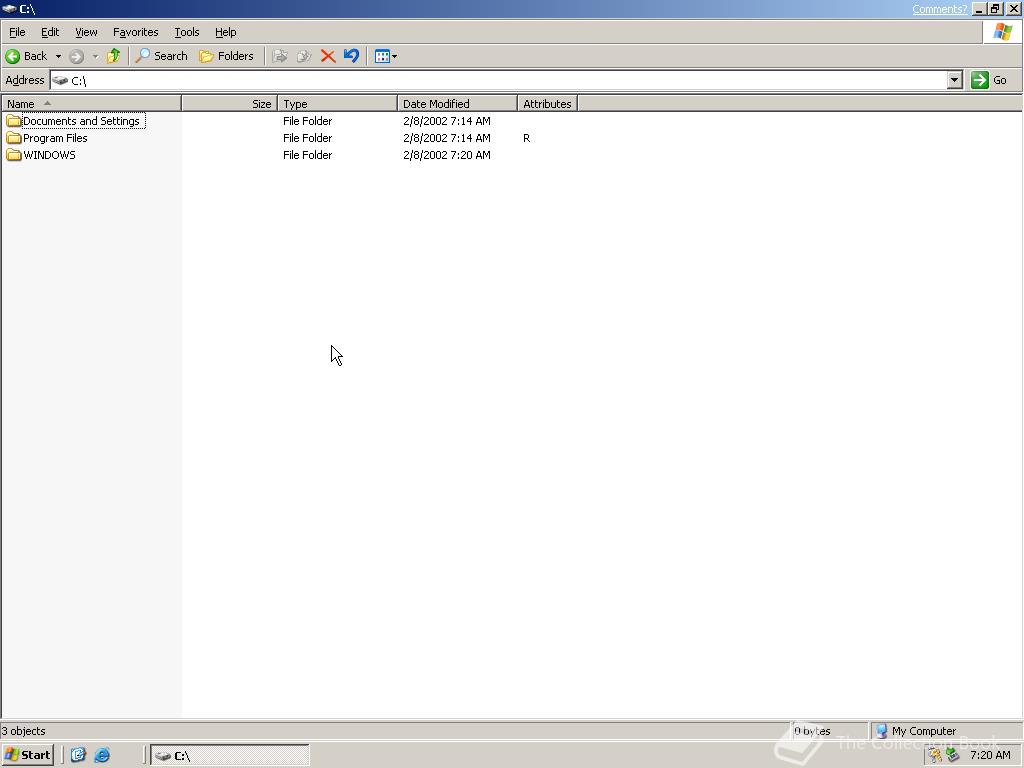Viewport: 1024px width, 768px height.
Task: Expand the Address bar dropdown list
Action: coord(955,80)
